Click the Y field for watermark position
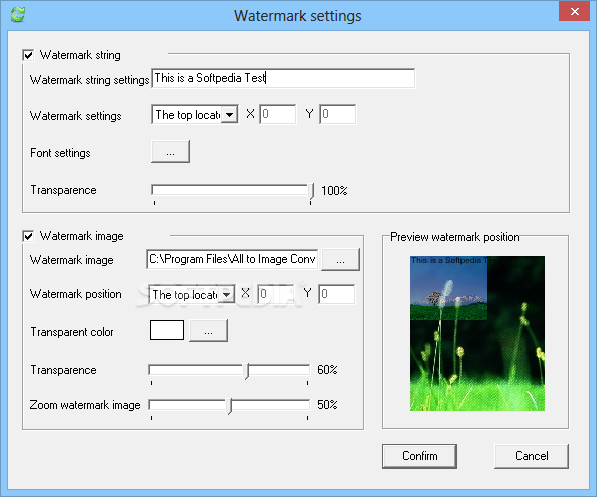 (x=337, y=294)
